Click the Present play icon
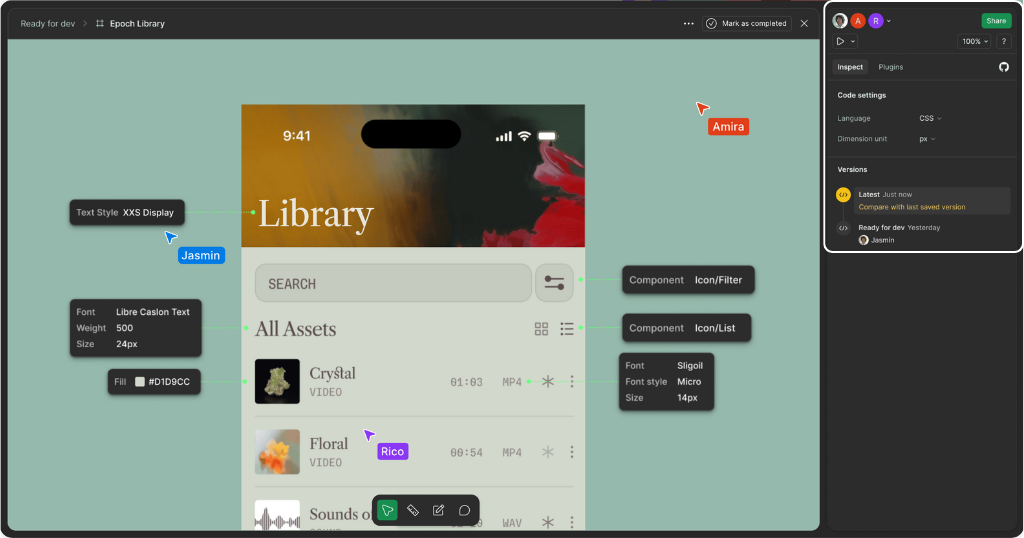1024x538 pixels. (840, 41)
